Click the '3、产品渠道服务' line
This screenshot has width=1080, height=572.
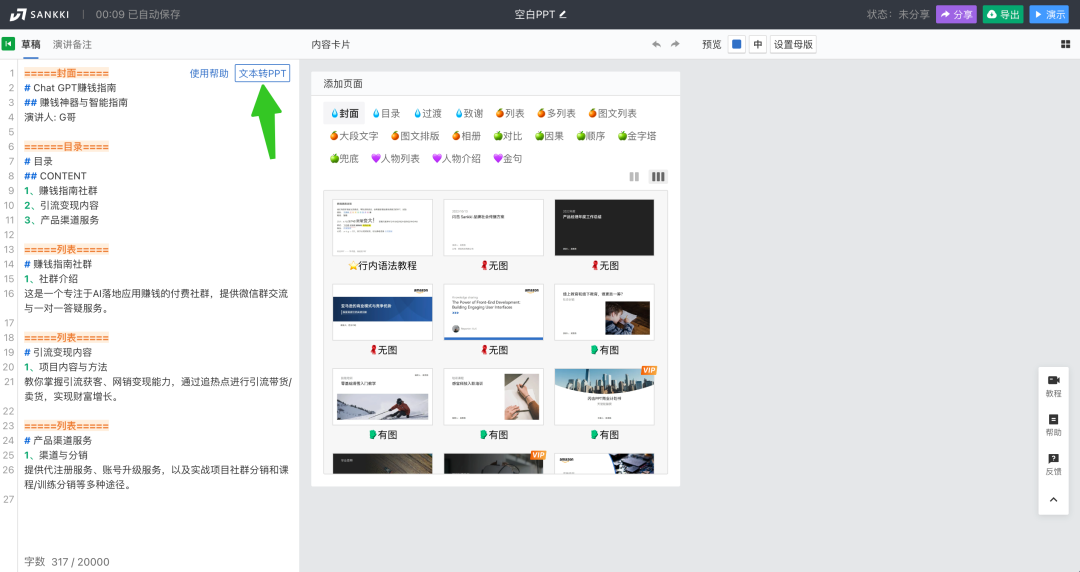pyautogui.click(x=61, y=220)
